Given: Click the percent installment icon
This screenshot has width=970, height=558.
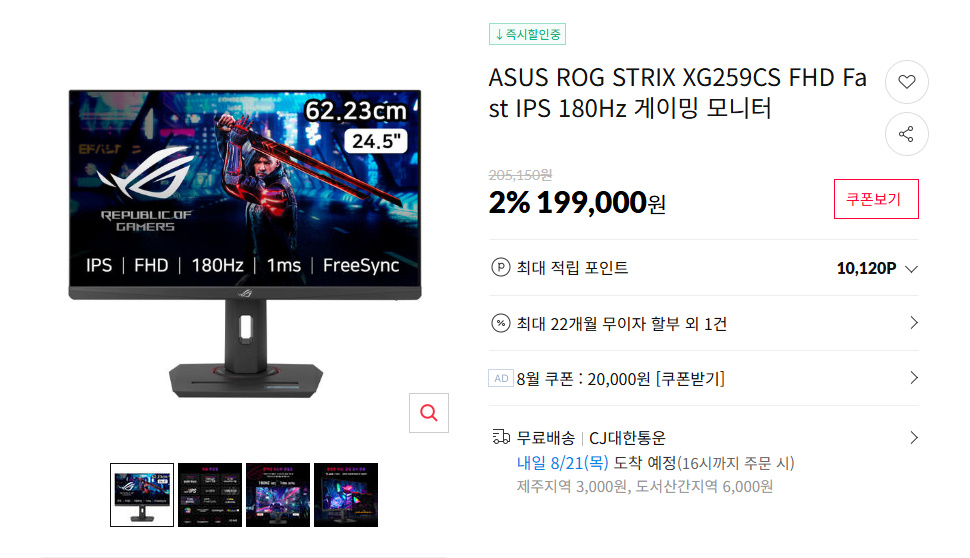Looking at the screenshot, I should [500, 323].
